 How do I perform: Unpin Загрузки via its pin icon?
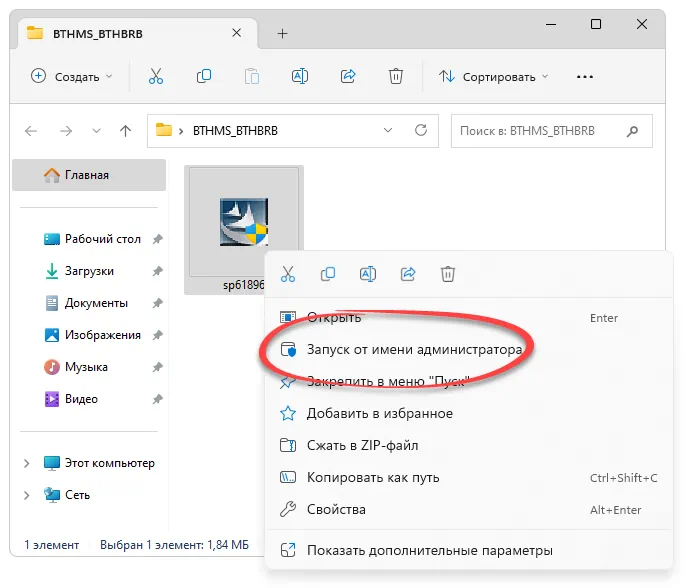157,271
